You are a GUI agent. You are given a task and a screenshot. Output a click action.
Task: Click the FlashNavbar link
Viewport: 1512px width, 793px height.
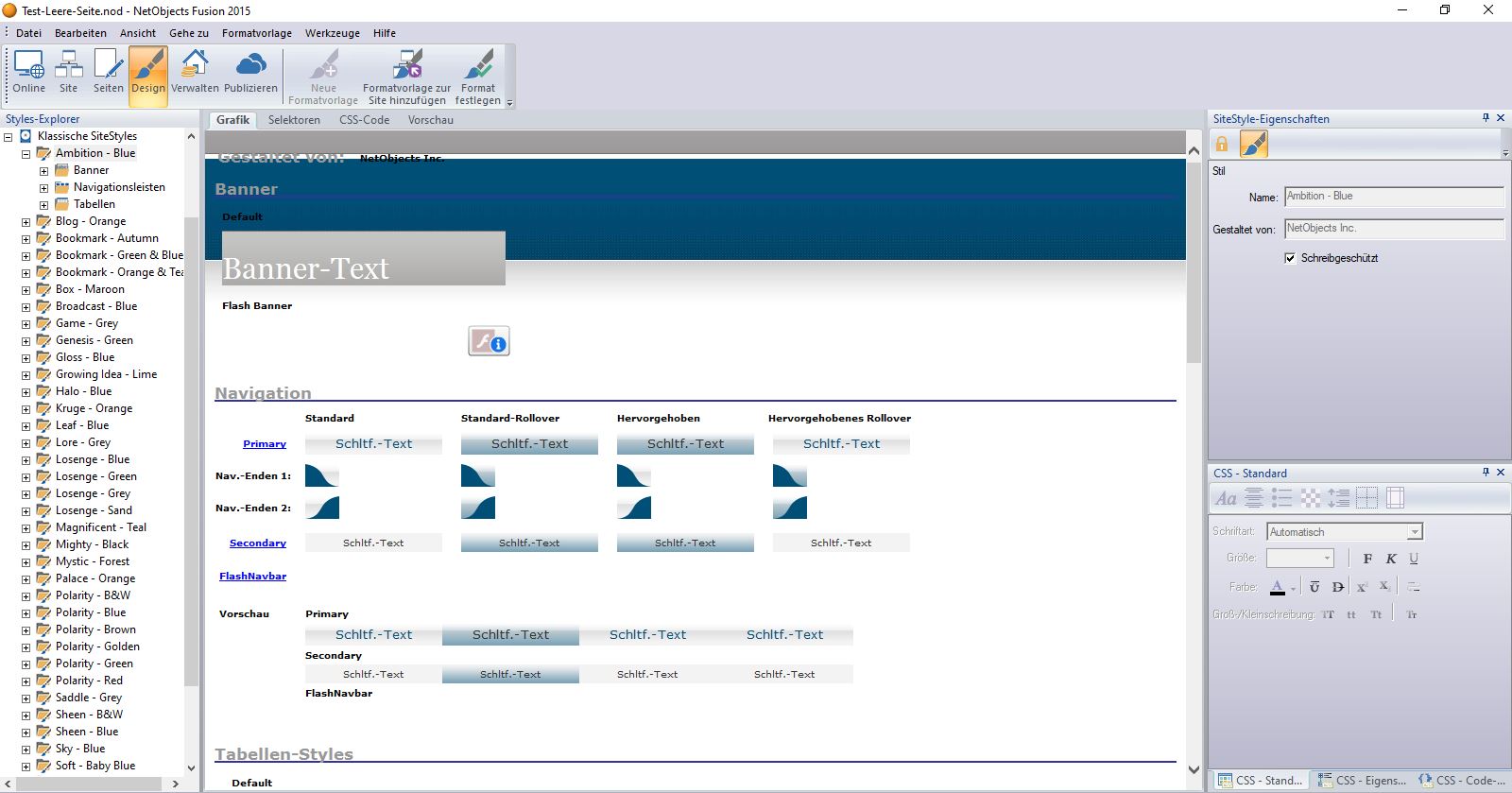tap(252, 577)
